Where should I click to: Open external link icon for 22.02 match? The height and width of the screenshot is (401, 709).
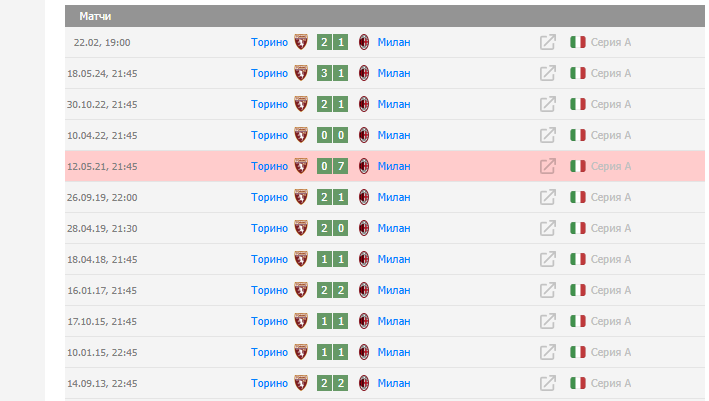[x=547, y=42]
